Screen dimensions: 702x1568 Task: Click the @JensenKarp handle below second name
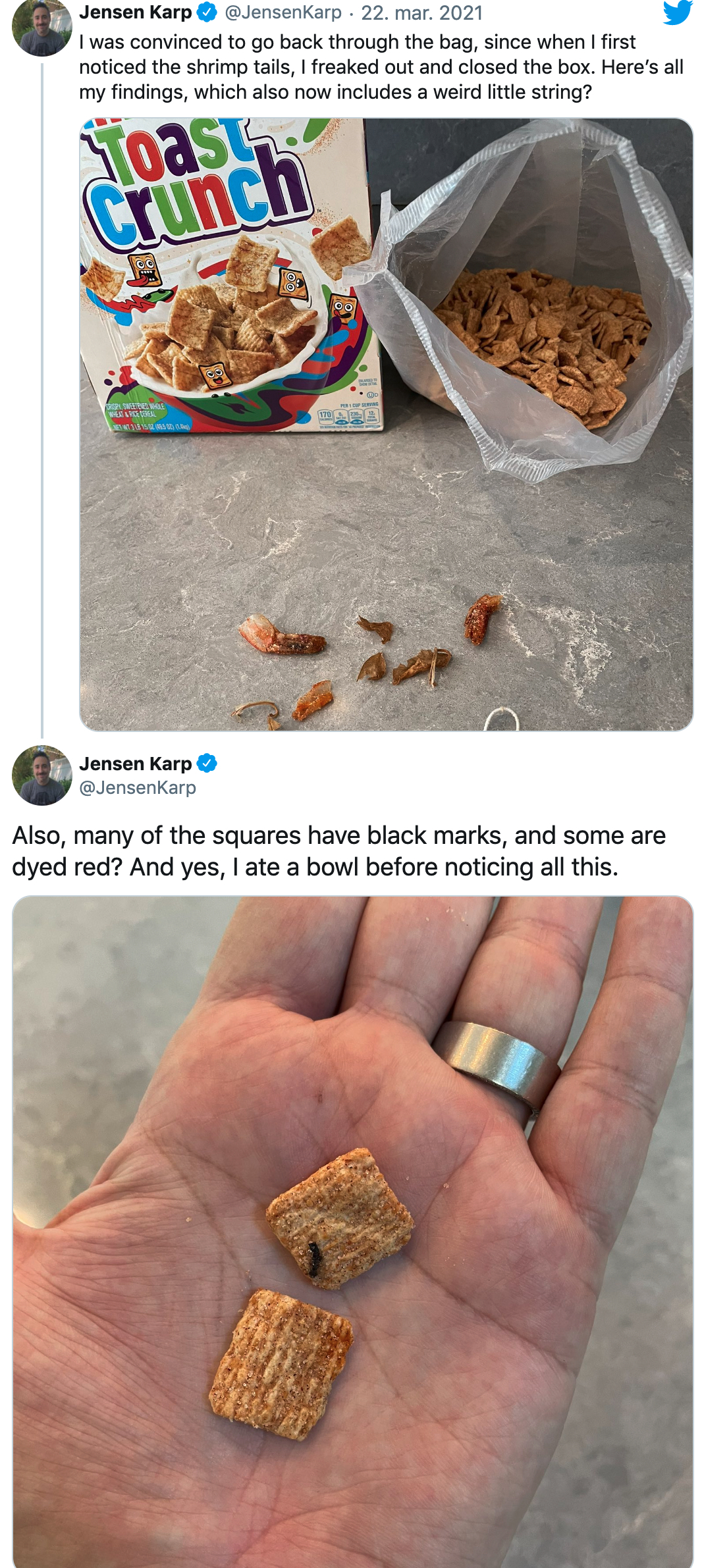pyautogui.click(x=137, y=787)
